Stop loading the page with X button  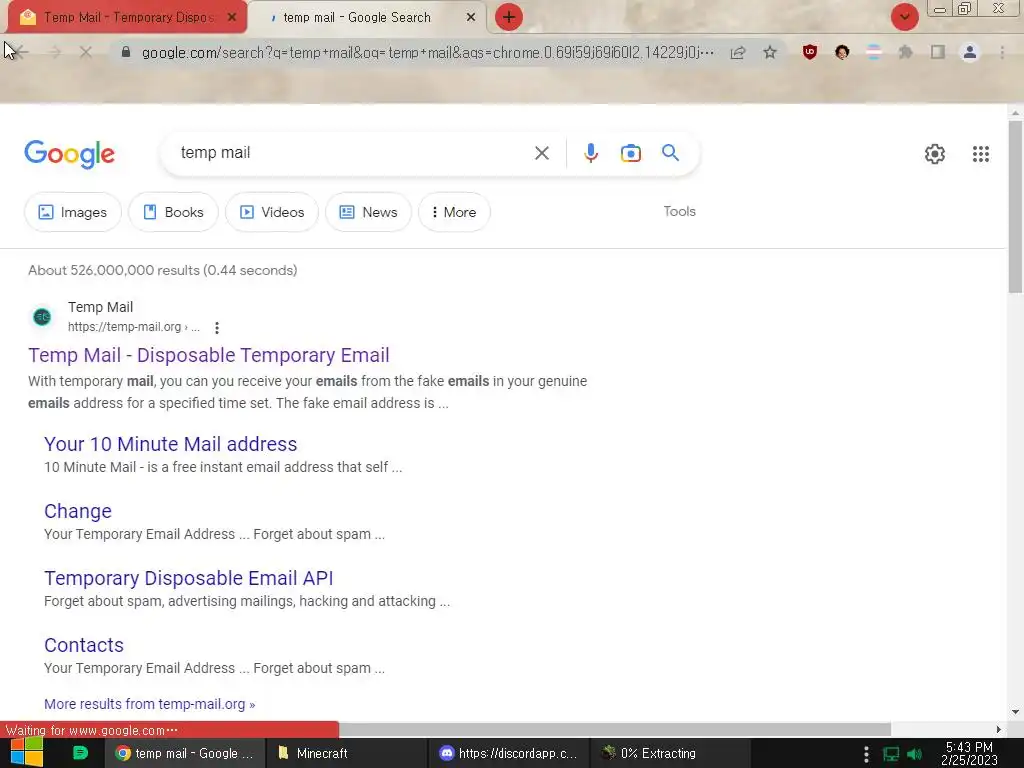coord(86,52)
